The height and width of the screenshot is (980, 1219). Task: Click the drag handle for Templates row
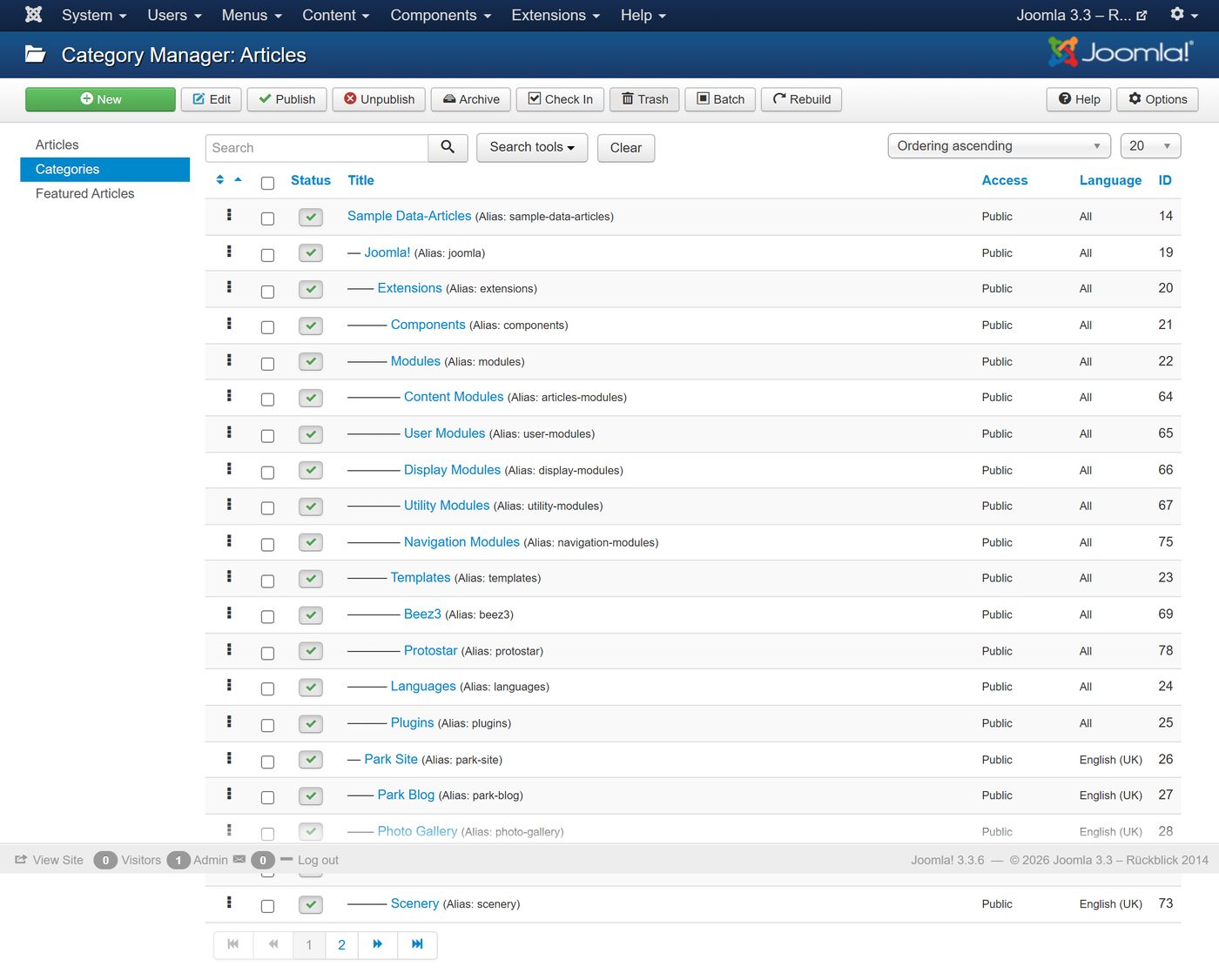(229, 576)
